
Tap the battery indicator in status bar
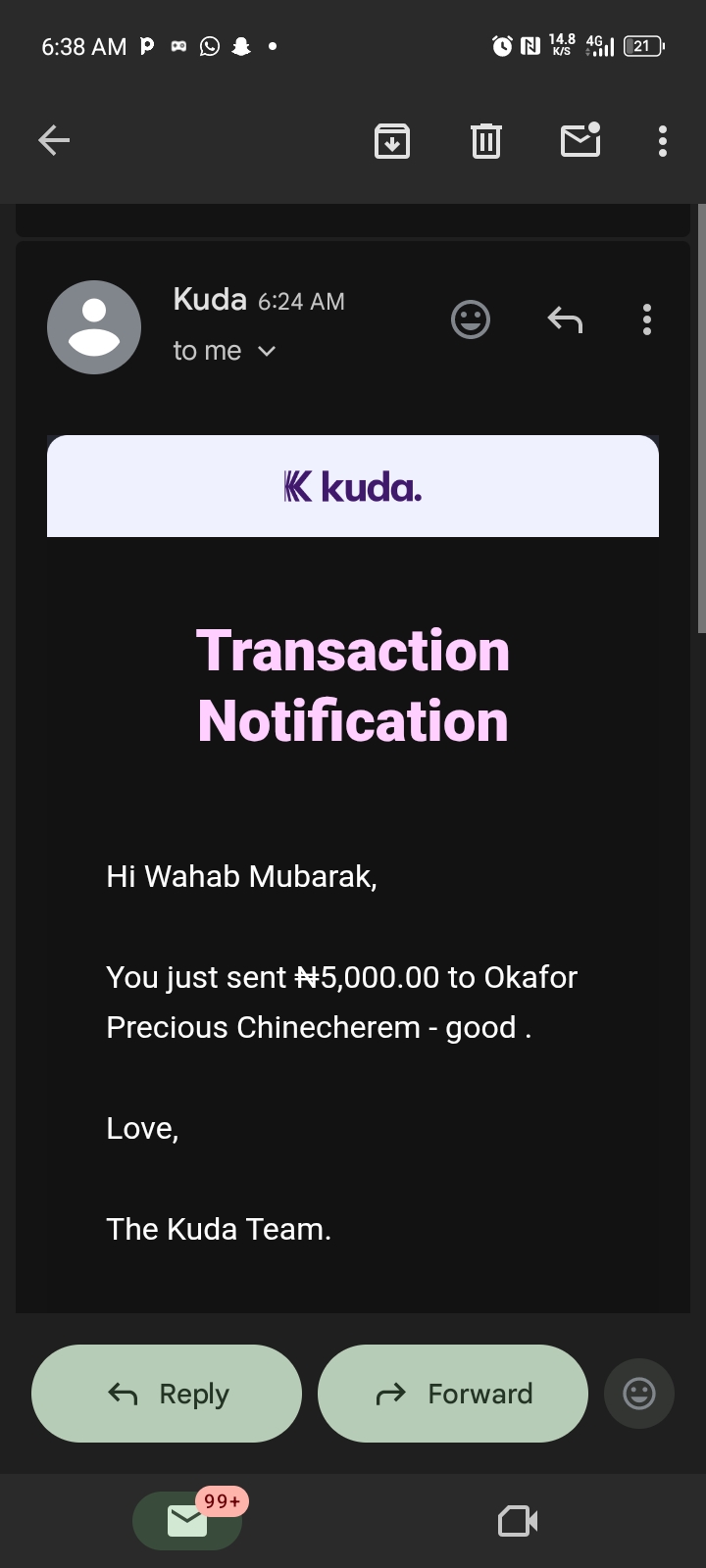click(x=643, y=46)
